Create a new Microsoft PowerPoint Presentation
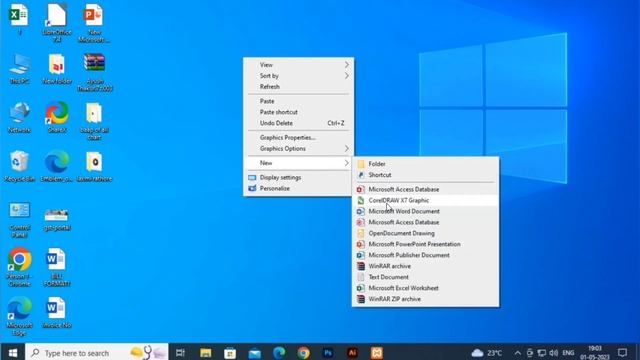Viewport: 640px width, 360px height. [x=425, y=244]
